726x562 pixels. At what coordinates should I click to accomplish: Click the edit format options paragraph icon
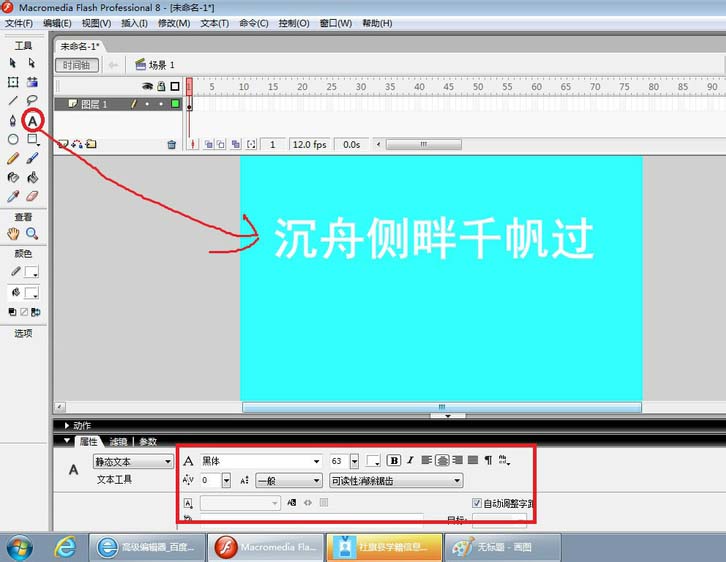coord(488,460)
